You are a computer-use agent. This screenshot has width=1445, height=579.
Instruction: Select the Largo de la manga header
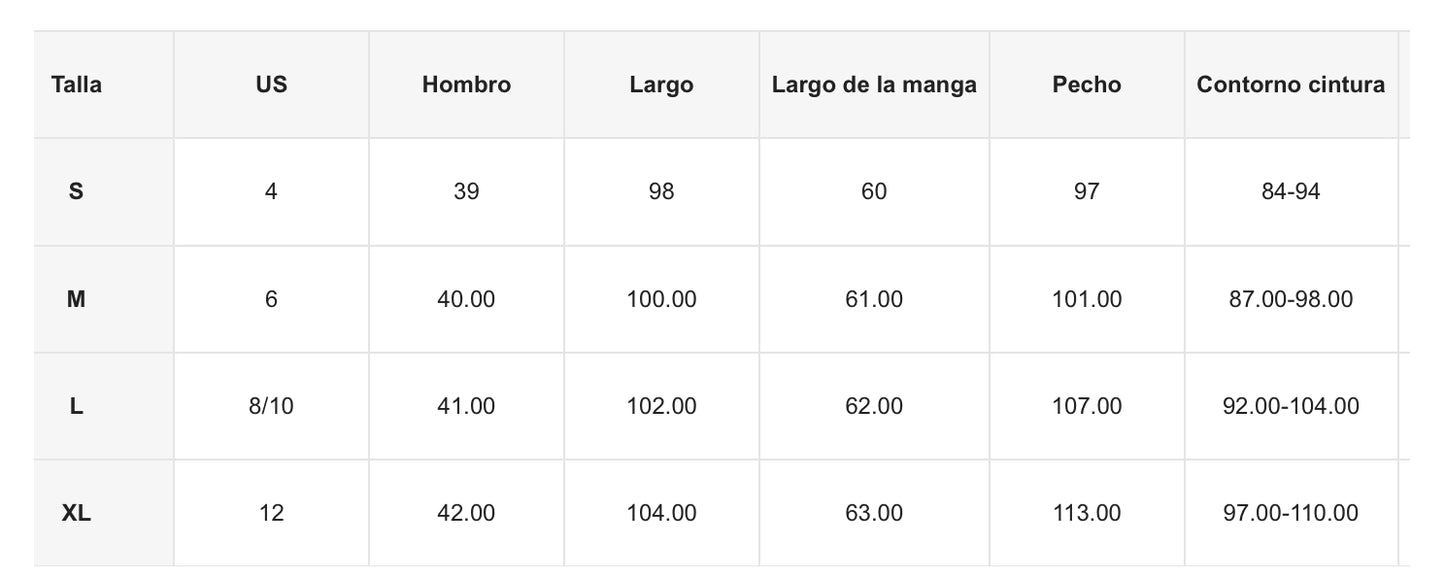click(874, 85)
